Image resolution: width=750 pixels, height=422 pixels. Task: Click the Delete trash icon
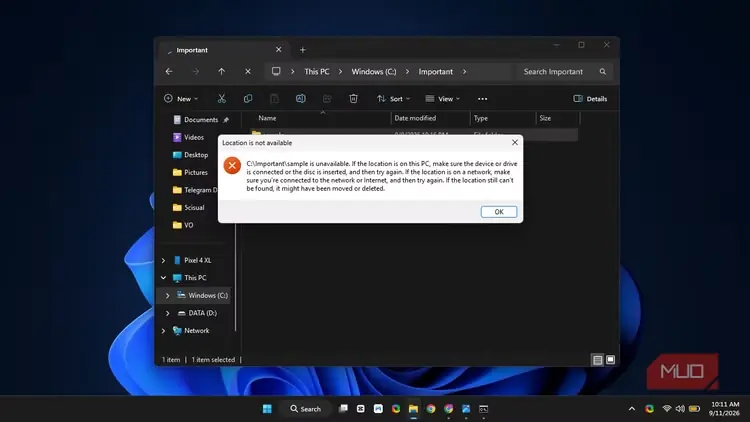pyautogui.click(x=353, y=99)
